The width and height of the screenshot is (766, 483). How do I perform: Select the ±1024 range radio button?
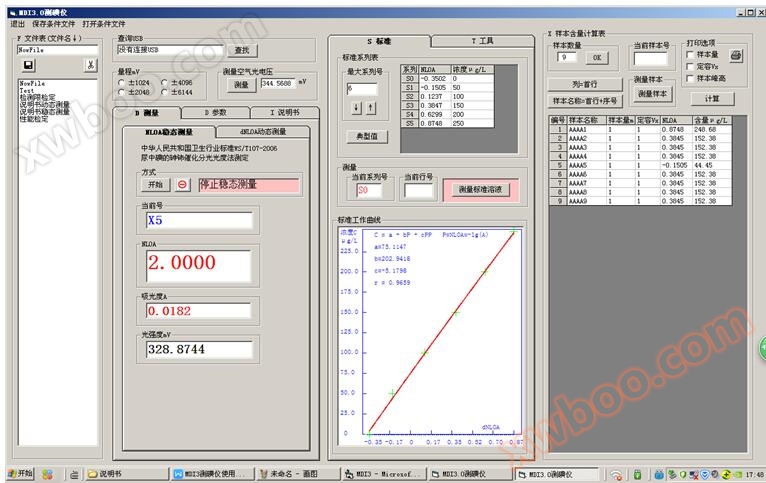122,82
